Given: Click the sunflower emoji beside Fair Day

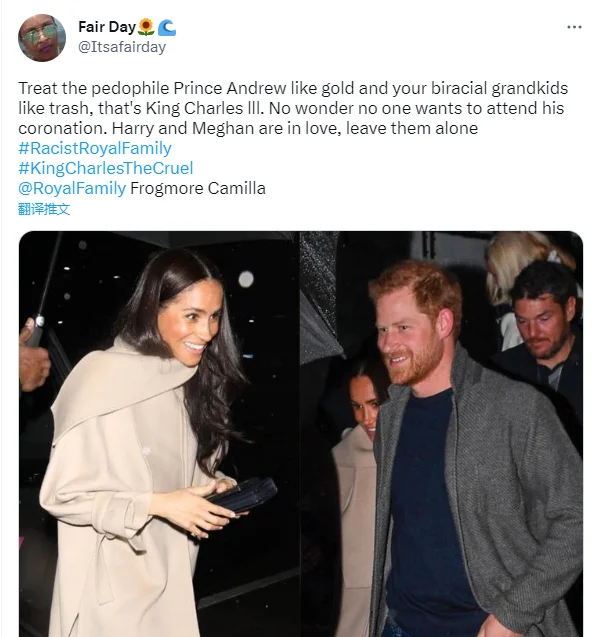Looking at the screenshot, I should tap(146, 27).
